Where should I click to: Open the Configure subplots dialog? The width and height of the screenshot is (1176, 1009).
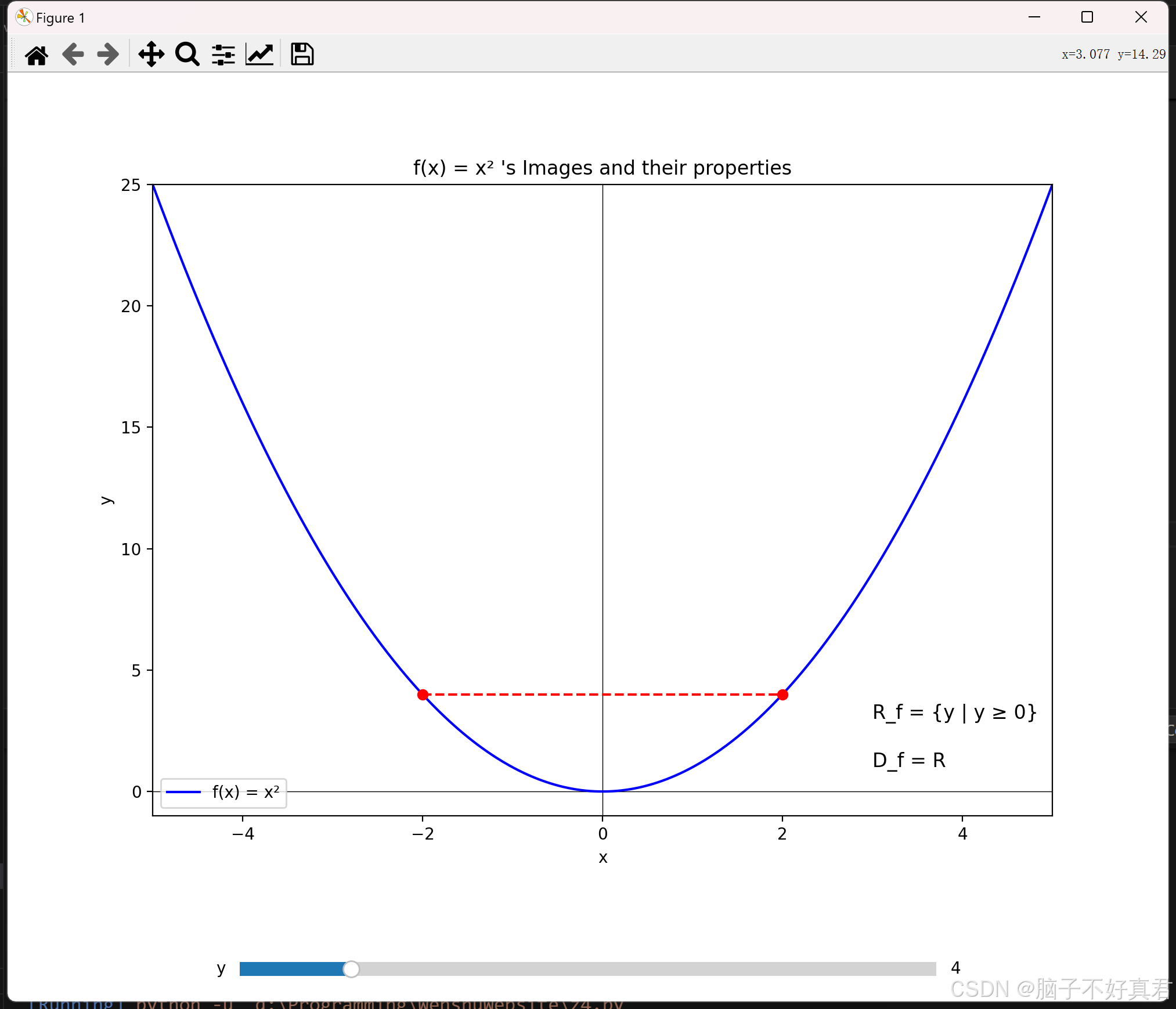click(223, 55)
